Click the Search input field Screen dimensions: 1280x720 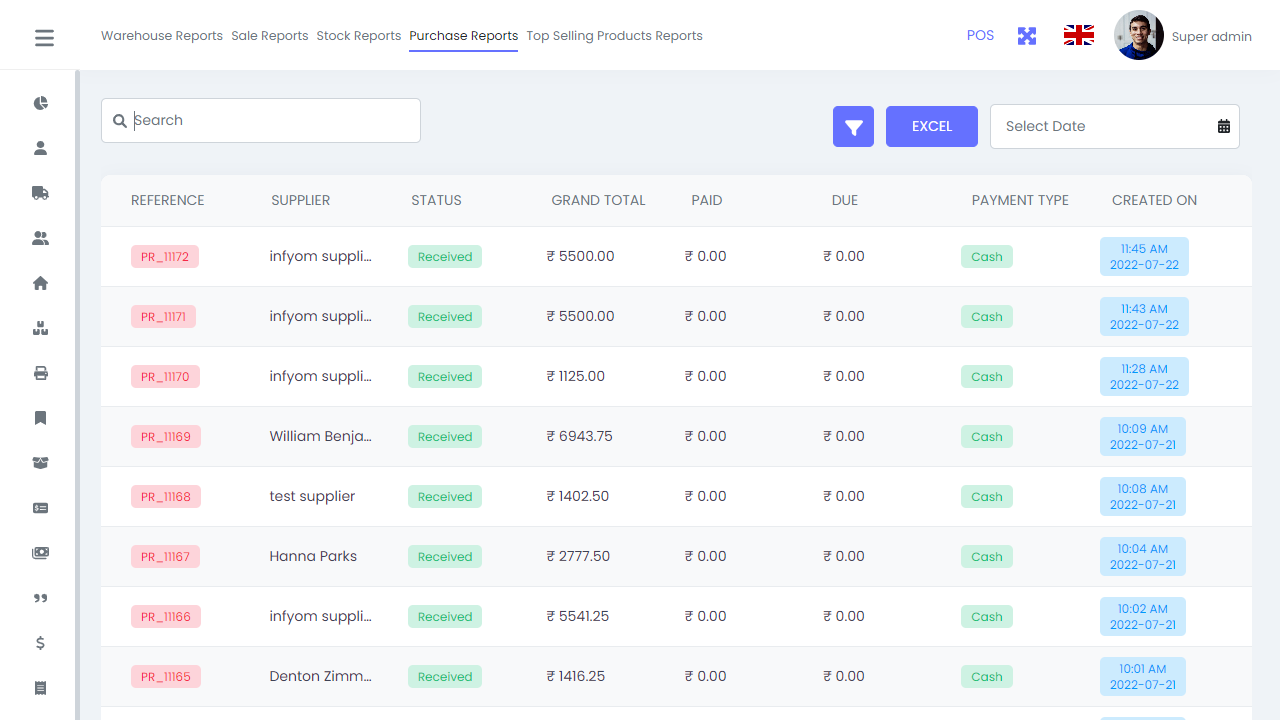click(x=270, y=120)
